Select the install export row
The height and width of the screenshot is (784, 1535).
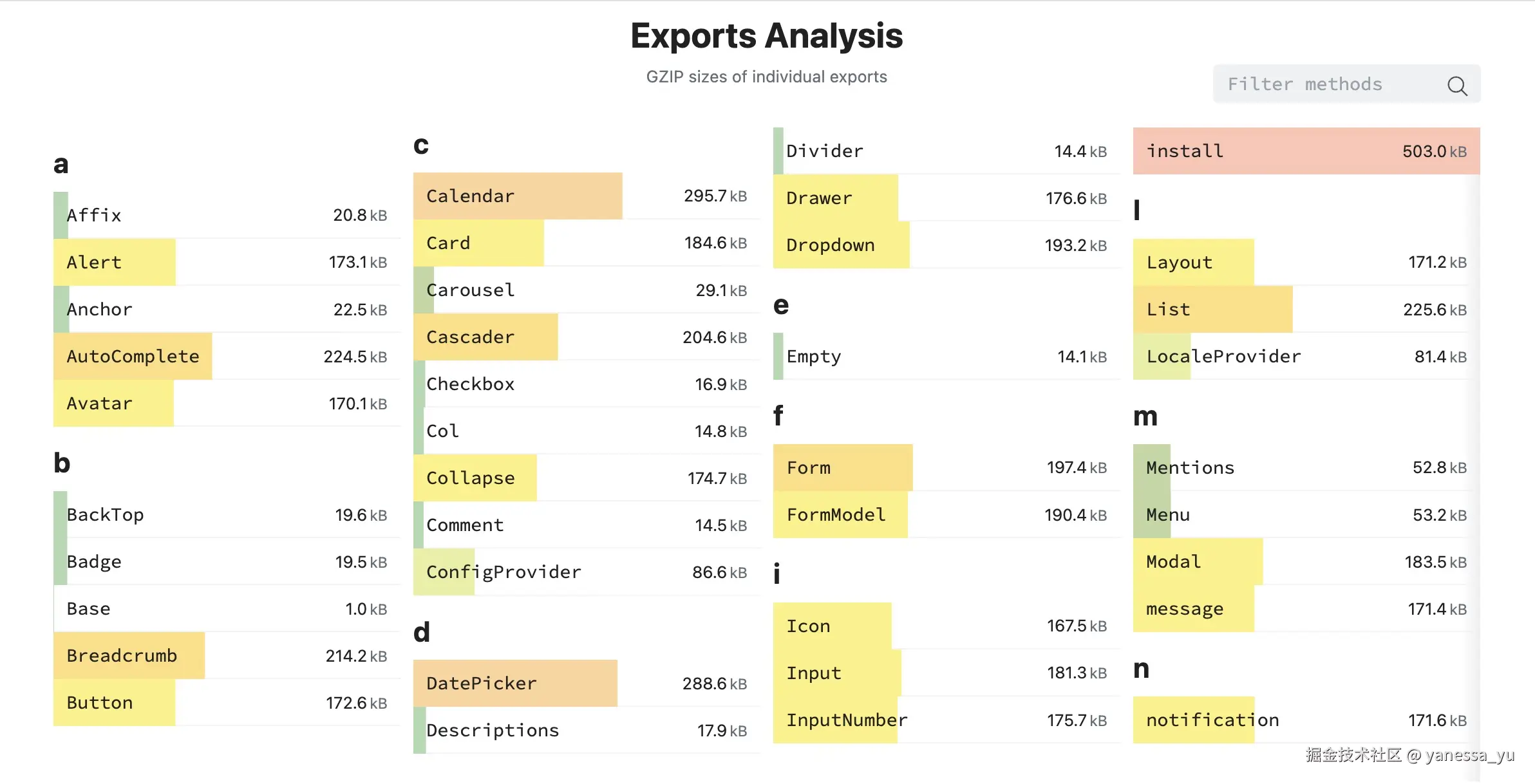tap(1306, 151)
